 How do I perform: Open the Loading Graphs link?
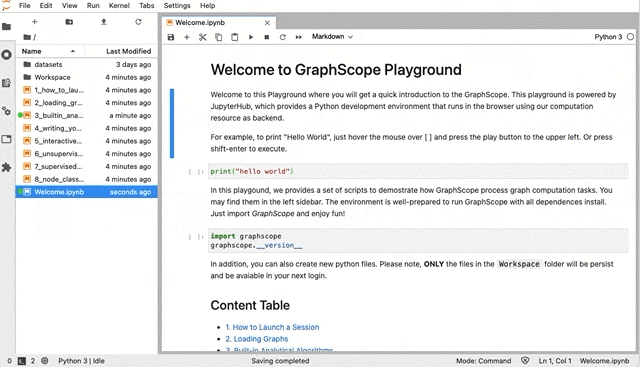257,339
